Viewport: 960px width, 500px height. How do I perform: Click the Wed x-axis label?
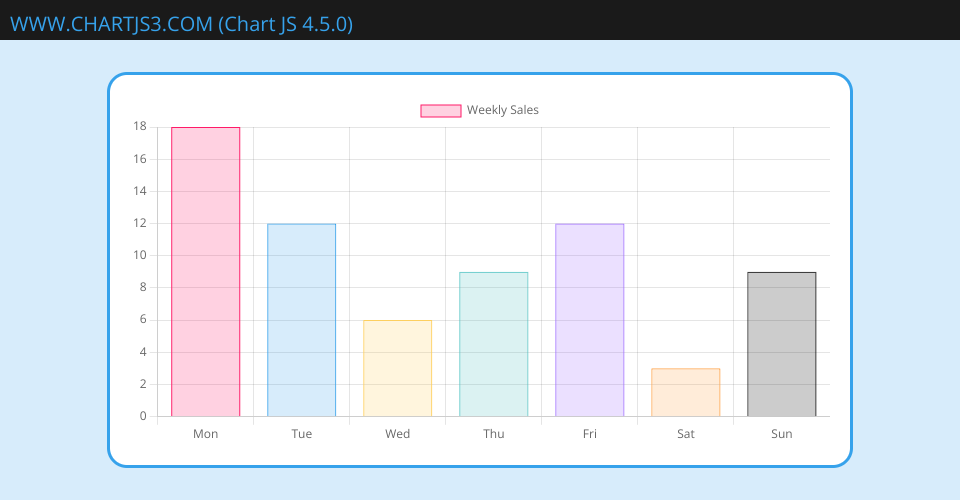click(x=397, y=434)
